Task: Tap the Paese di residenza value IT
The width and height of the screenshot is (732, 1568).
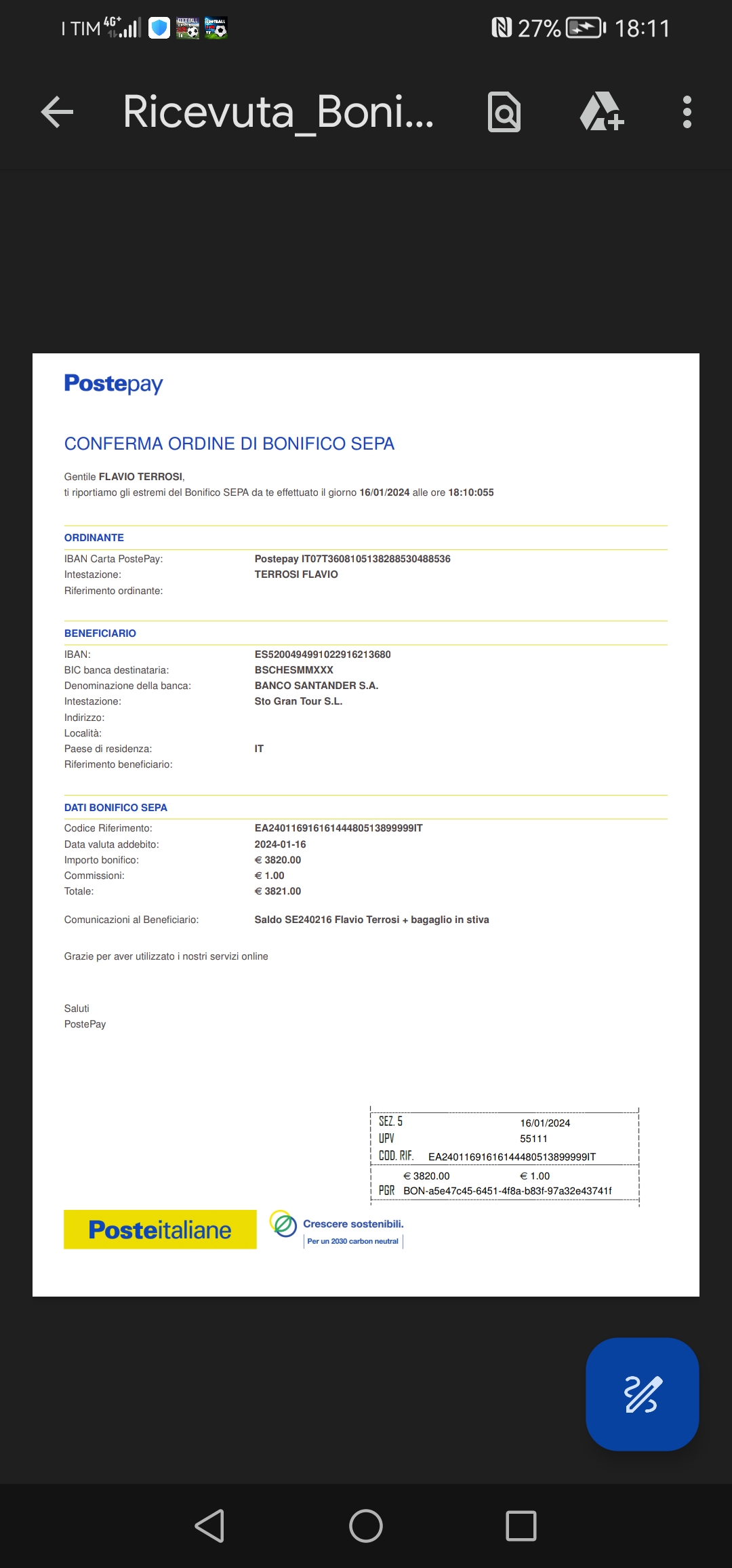Action: pyautogui.click(x=259, y=749)
